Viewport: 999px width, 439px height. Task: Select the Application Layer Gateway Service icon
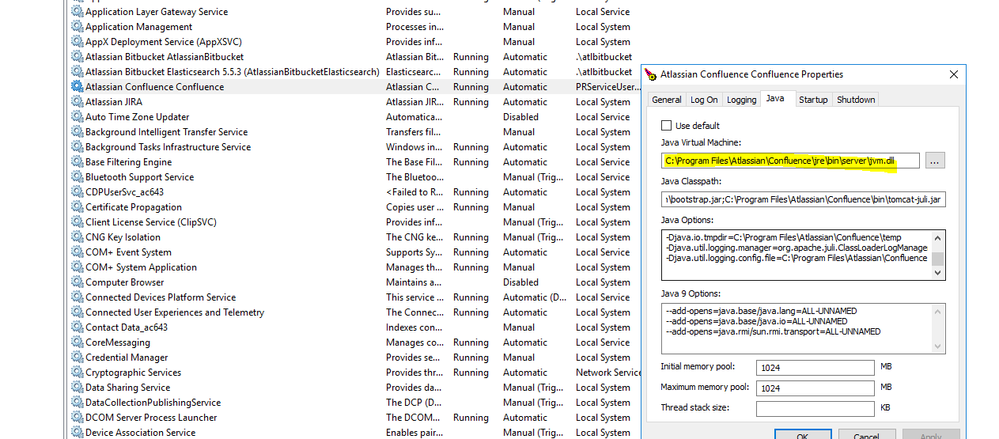tap(77, 11)
